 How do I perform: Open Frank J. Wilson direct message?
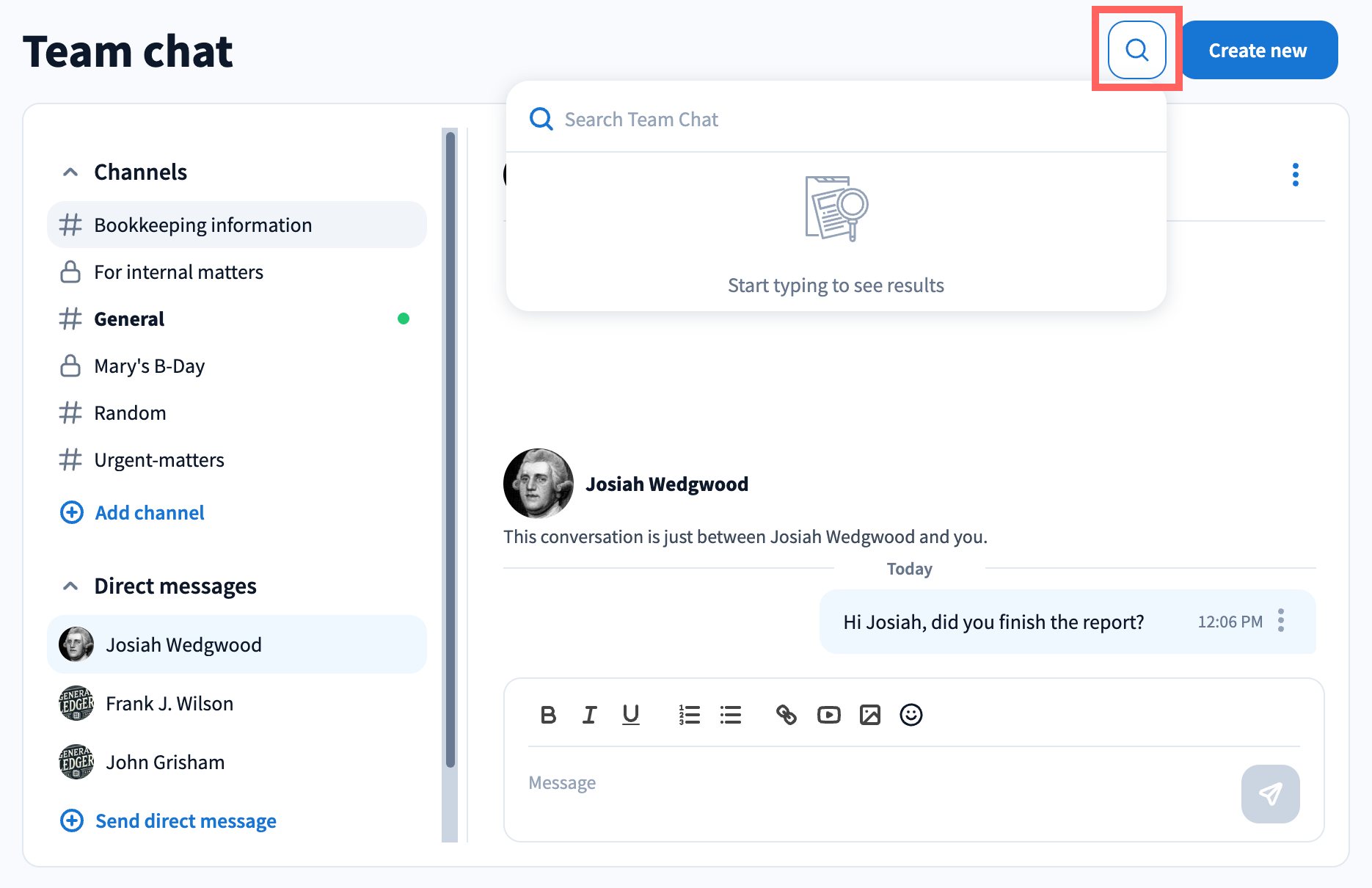[169, 704]
